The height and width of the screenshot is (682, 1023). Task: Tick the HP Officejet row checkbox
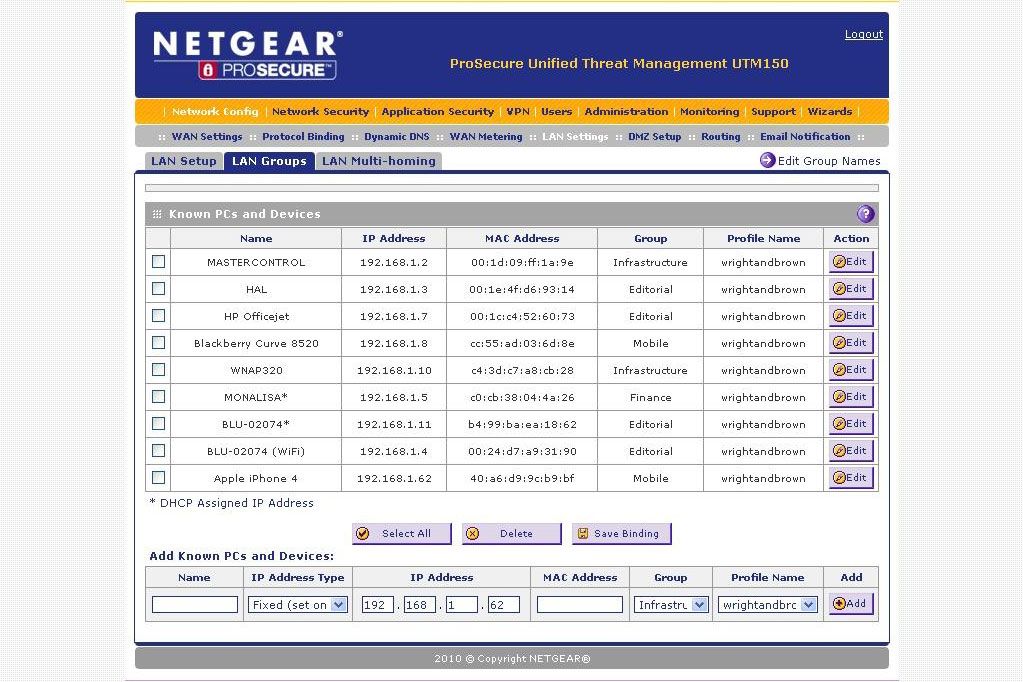(159, 316)
